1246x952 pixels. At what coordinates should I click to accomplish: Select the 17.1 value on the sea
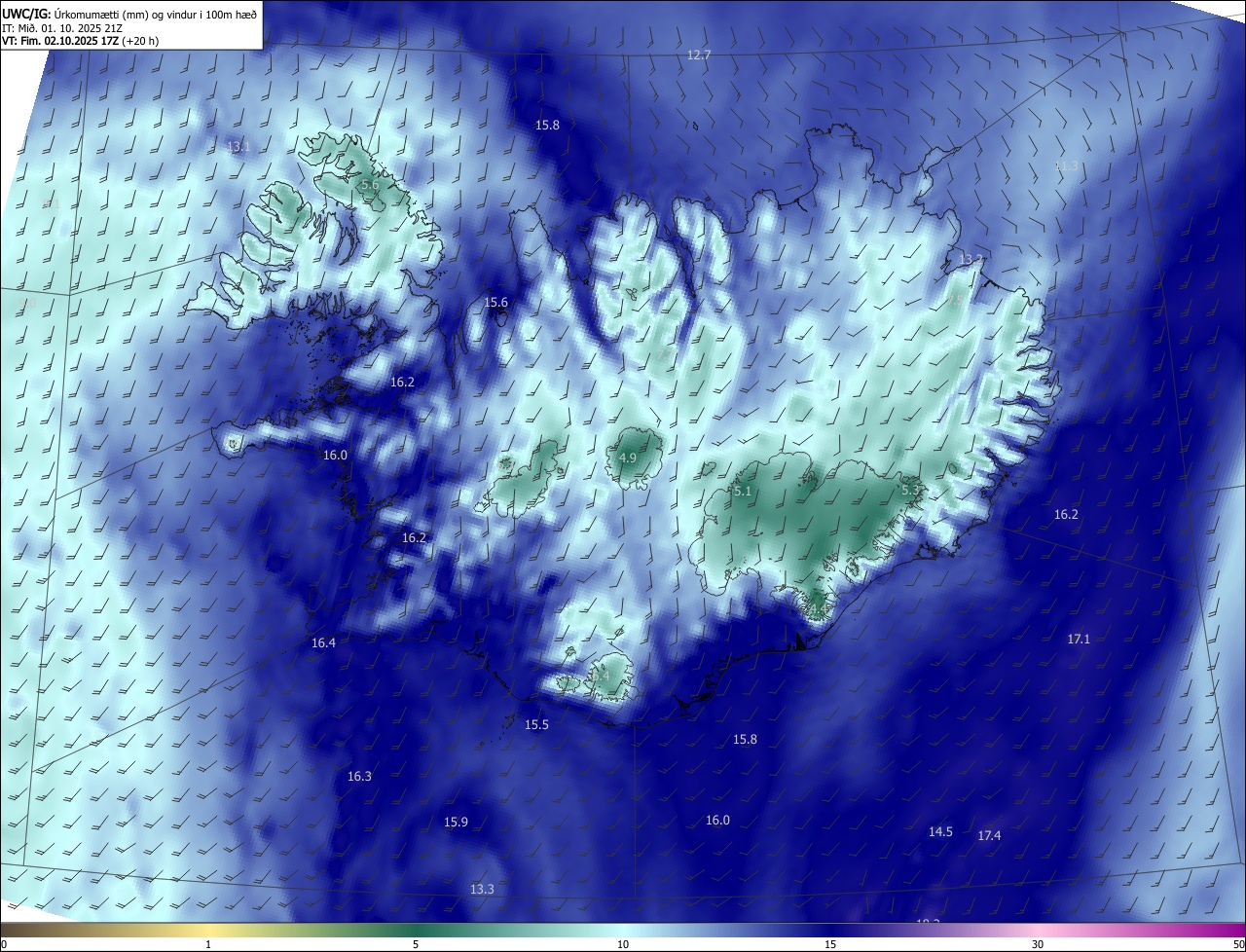[x=1079, y=640]
